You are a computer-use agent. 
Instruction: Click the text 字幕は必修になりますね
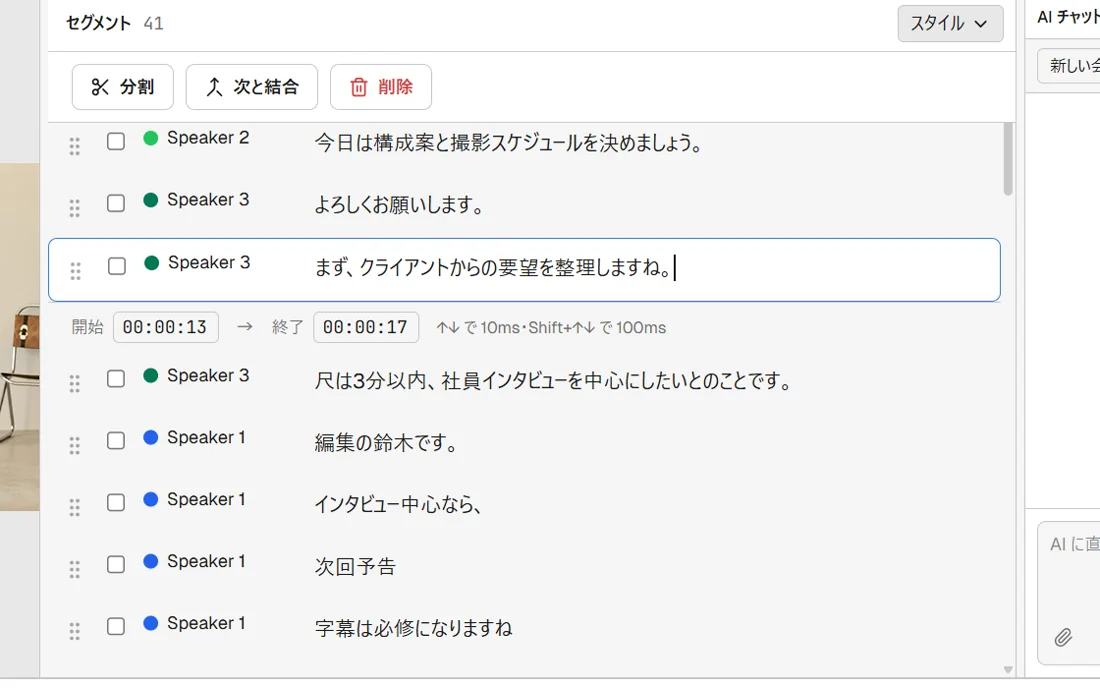click(413, 628)
